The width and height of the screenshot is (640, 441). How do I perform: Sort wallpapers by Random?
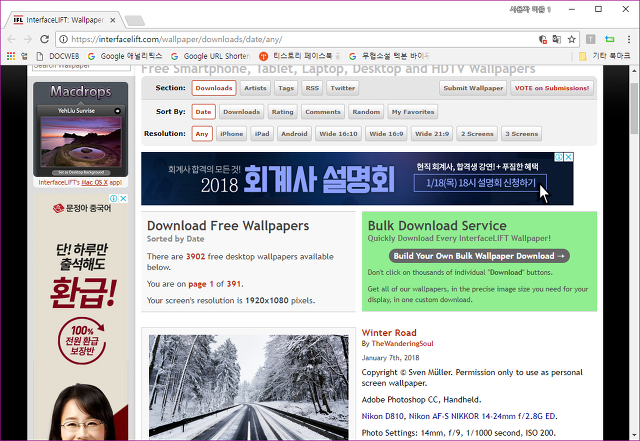(366, 112)
